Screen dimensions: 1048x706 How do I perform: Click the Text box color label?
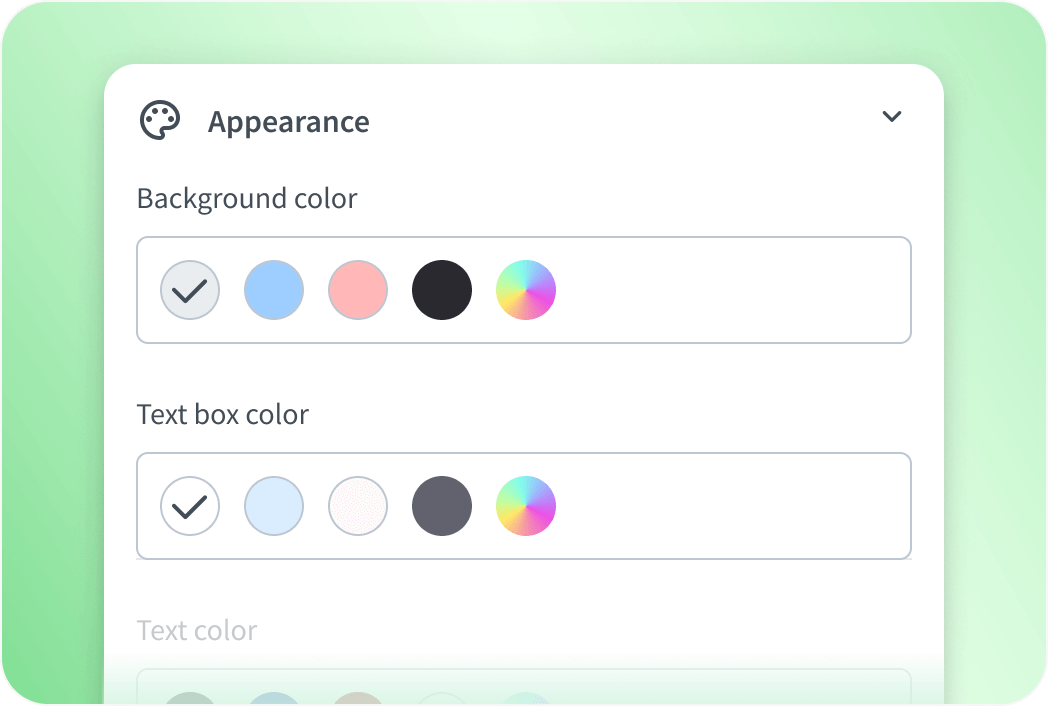(x=223, y=414)
